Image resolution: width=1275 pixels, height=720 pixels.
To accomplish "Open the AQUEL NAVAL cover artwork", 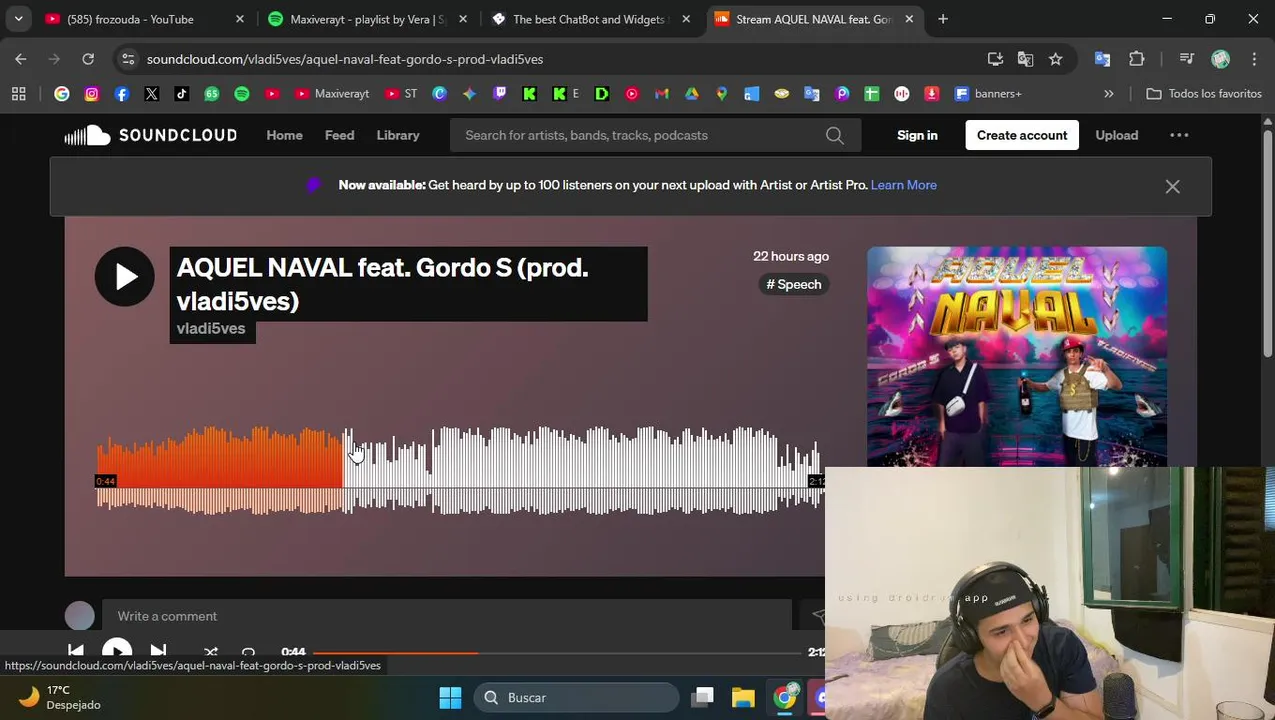I will pos(1016,356).
